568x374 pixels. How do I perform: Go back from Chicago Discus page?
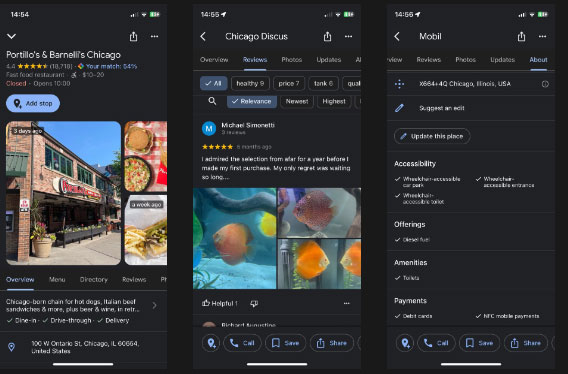pos(203,36)
